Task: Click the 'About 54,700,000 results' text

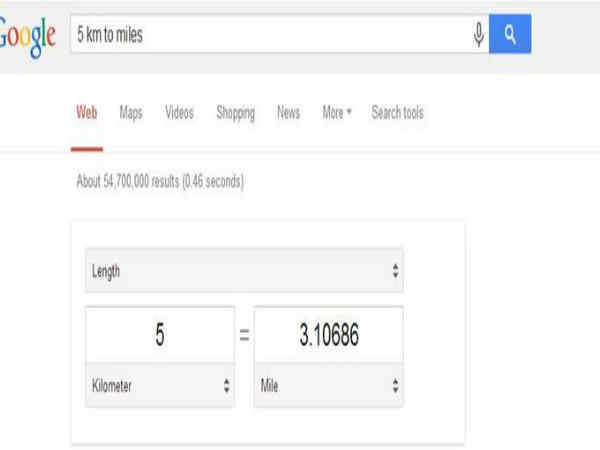Action: [x=160, y=182]
